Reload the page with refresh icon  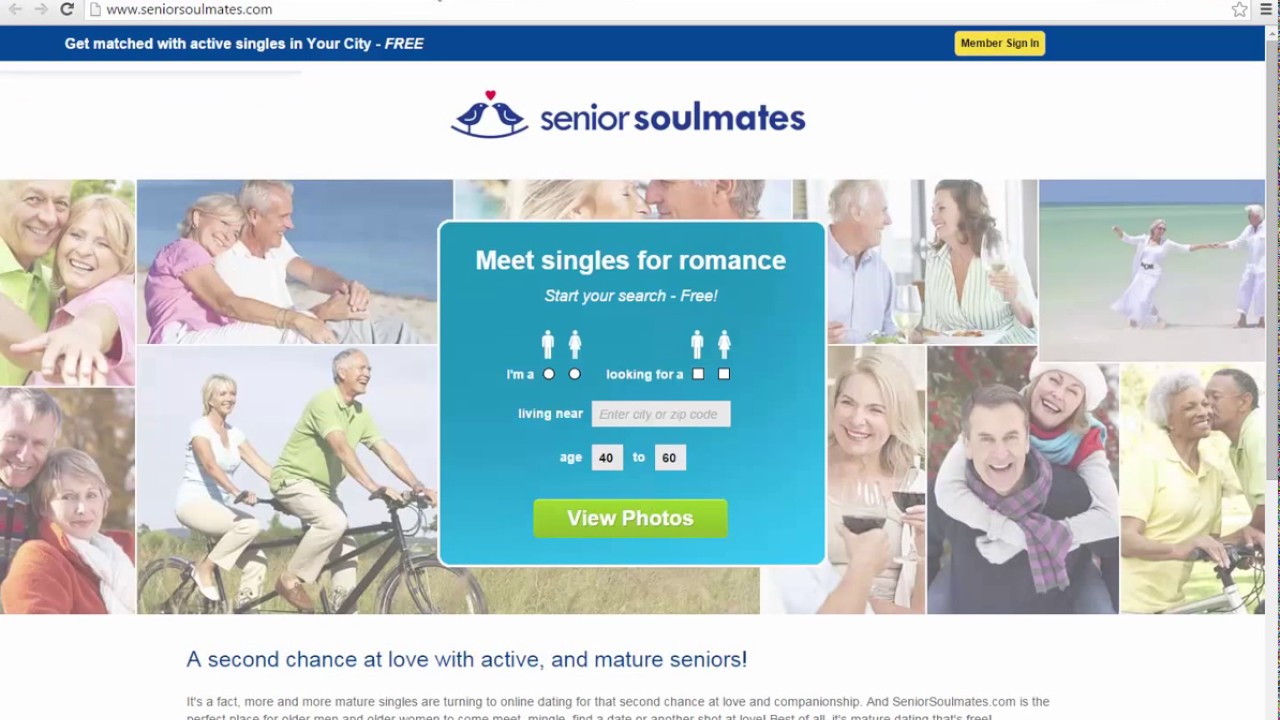[67, 9]
